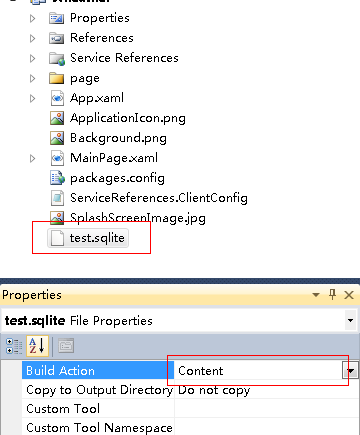The image size is (360, 435).
Task: Expand the References node arrow
Action: (32, 38)
